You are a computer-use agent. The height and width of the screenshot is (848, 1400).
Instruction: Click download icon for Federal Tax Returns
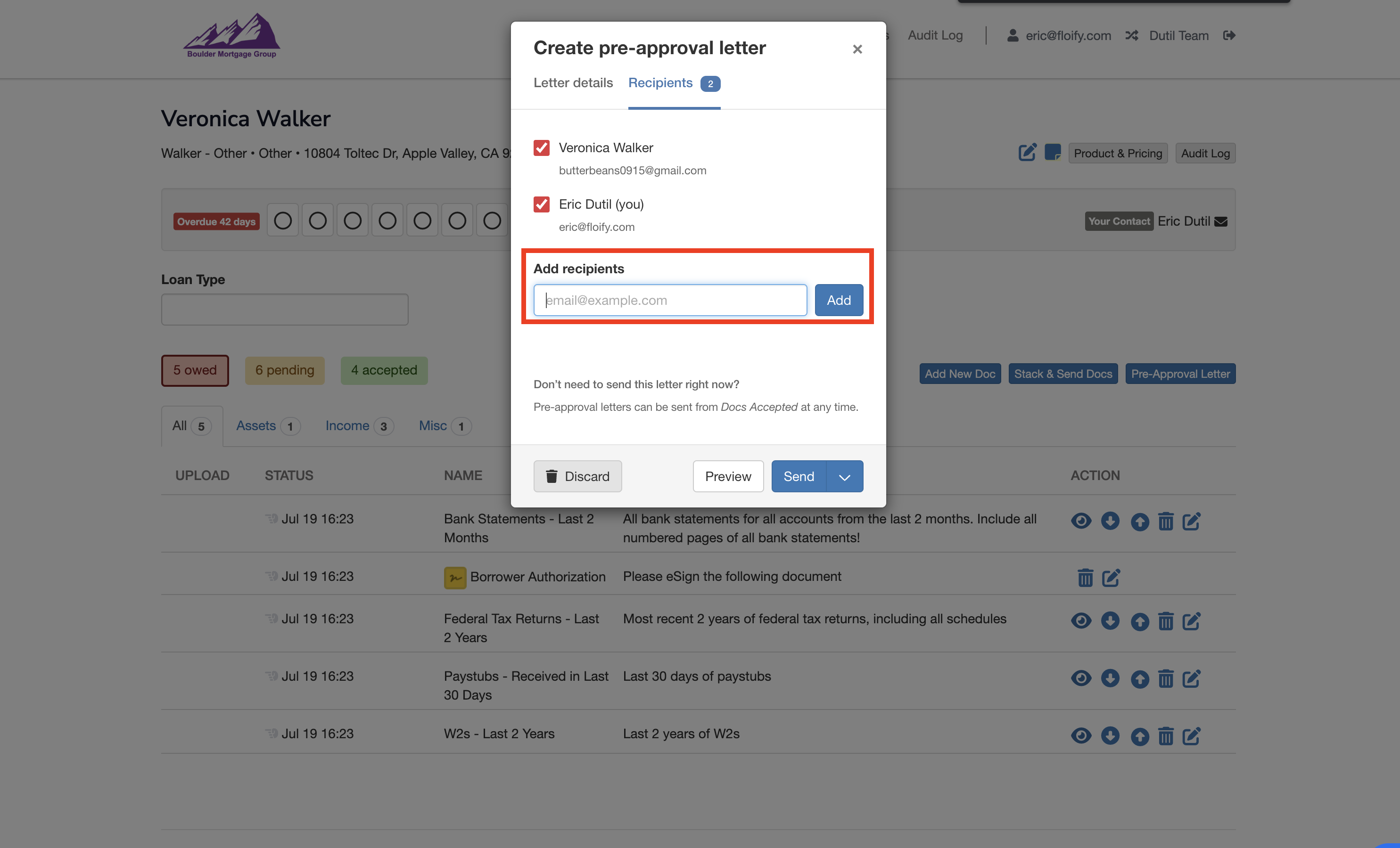point(1110,621)
